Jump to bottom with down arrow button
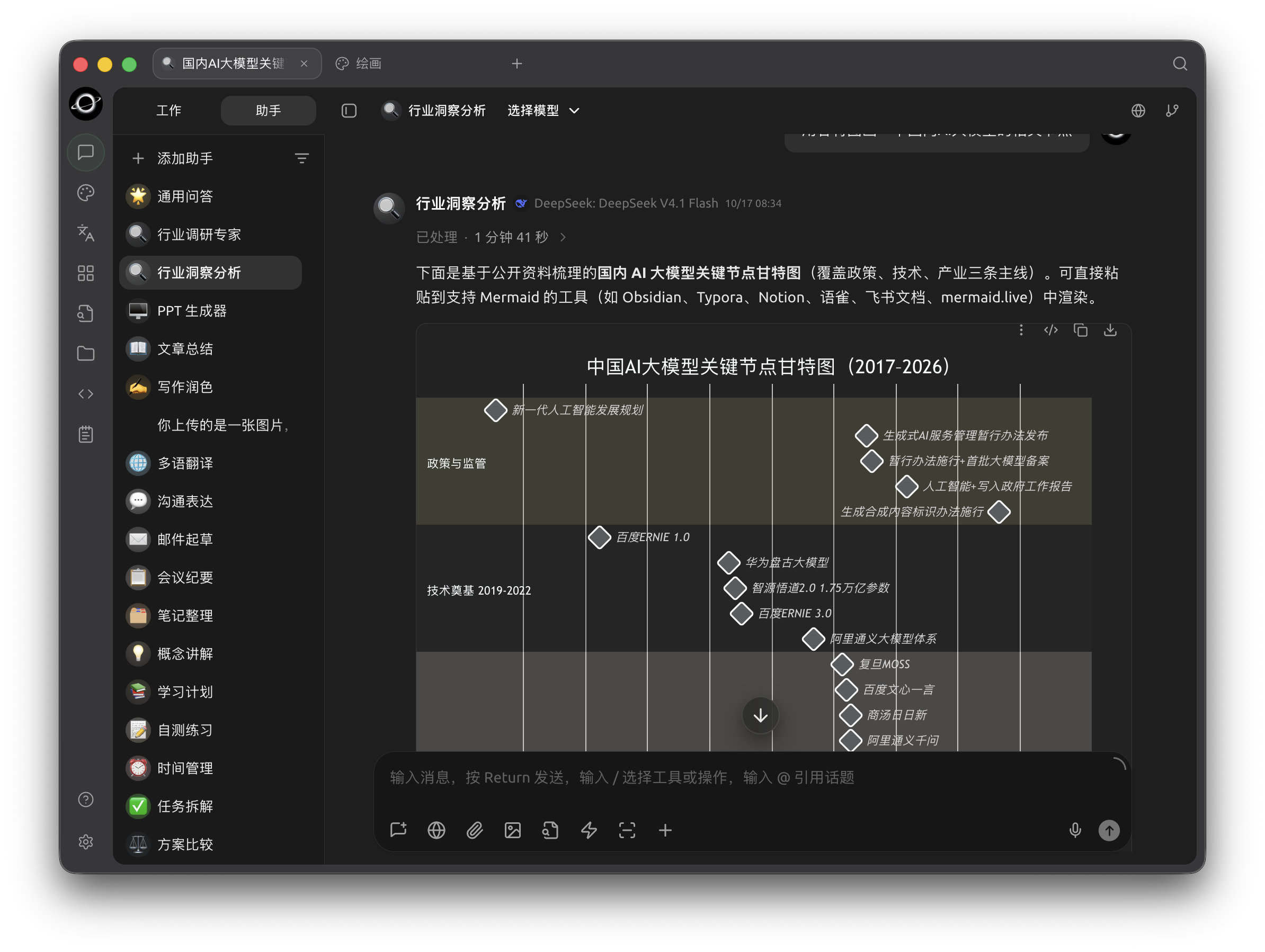The width and height of the screenshot is (1265, 952). click(x=760, y=715)
